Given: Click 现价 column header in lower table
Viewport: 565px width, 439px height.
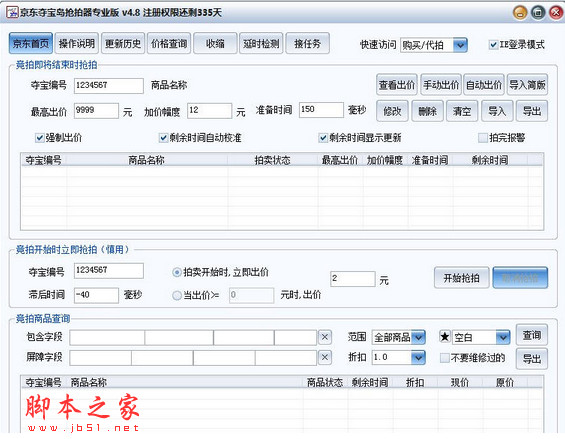Looking at the screenshot, I should pyautogui.click(x=460, y=382).
